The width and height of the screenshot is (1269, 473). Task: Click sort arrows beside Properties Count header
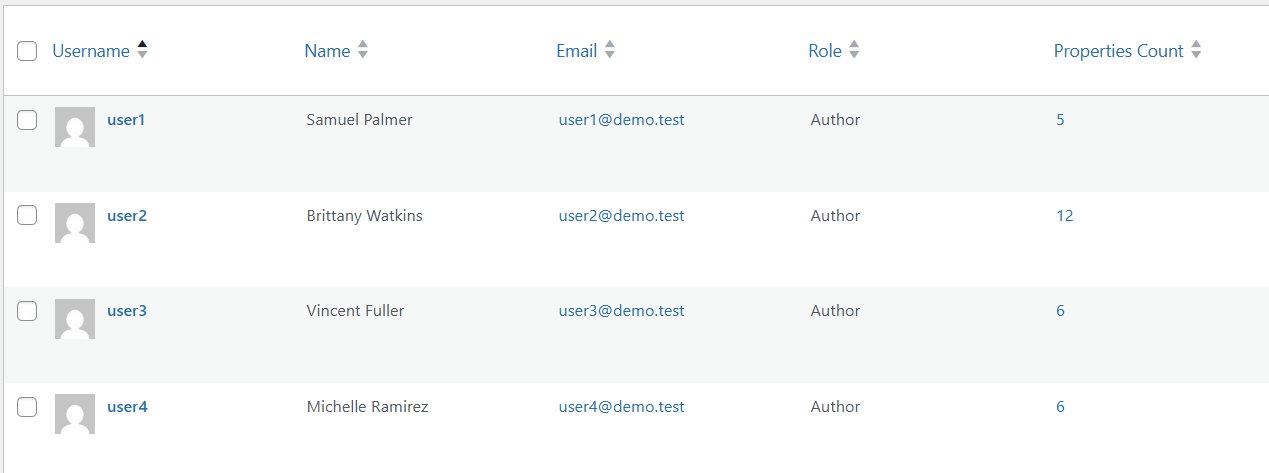click(x=1196, y=50)
